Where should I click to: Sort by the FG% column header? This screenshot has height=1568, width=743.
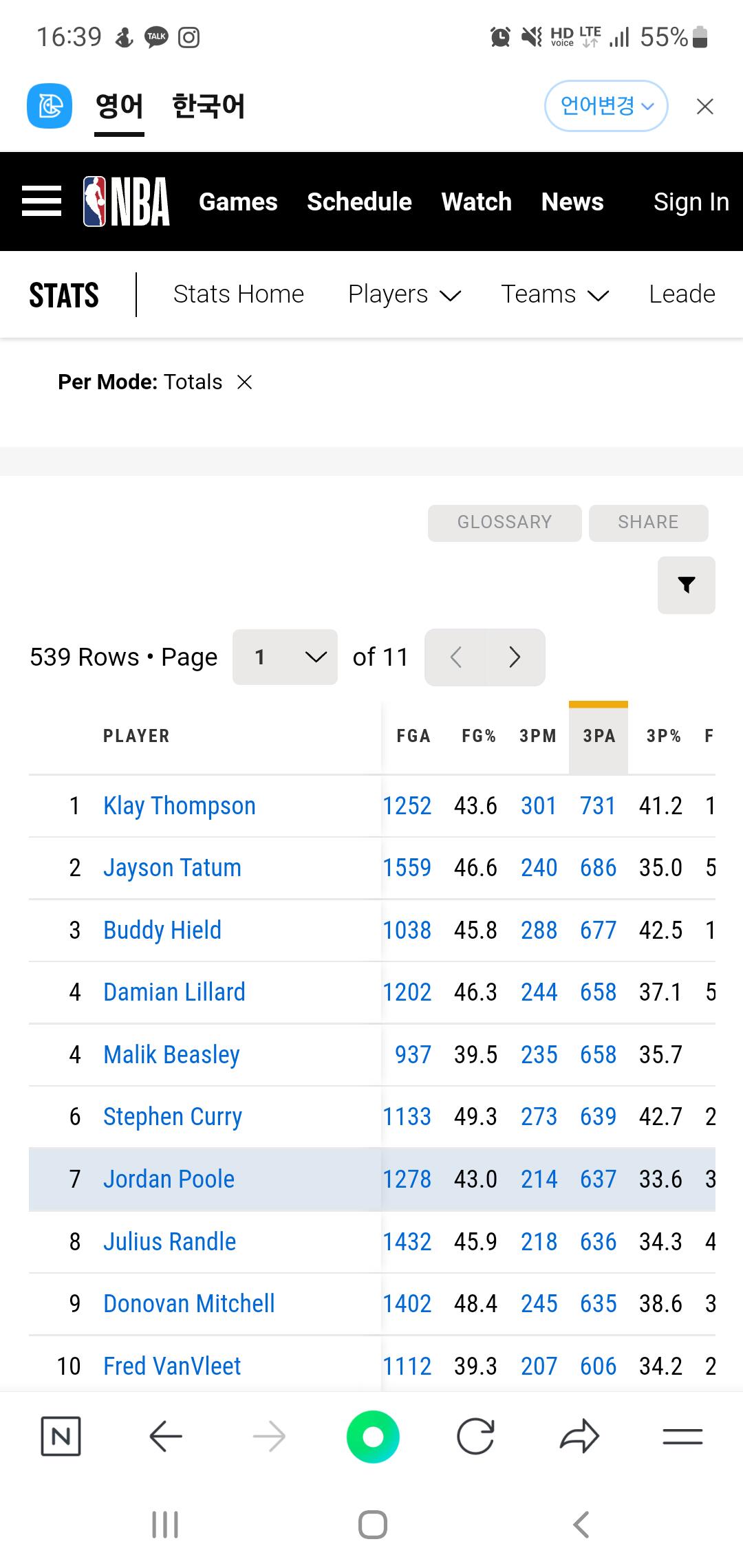[x=479, y=737]
